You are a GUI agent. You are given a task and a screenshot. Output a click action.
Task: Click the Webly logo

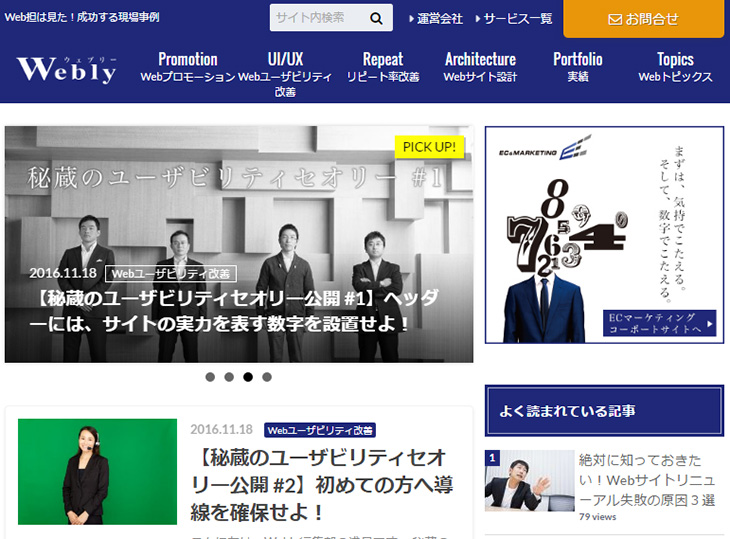pos(67,70)
